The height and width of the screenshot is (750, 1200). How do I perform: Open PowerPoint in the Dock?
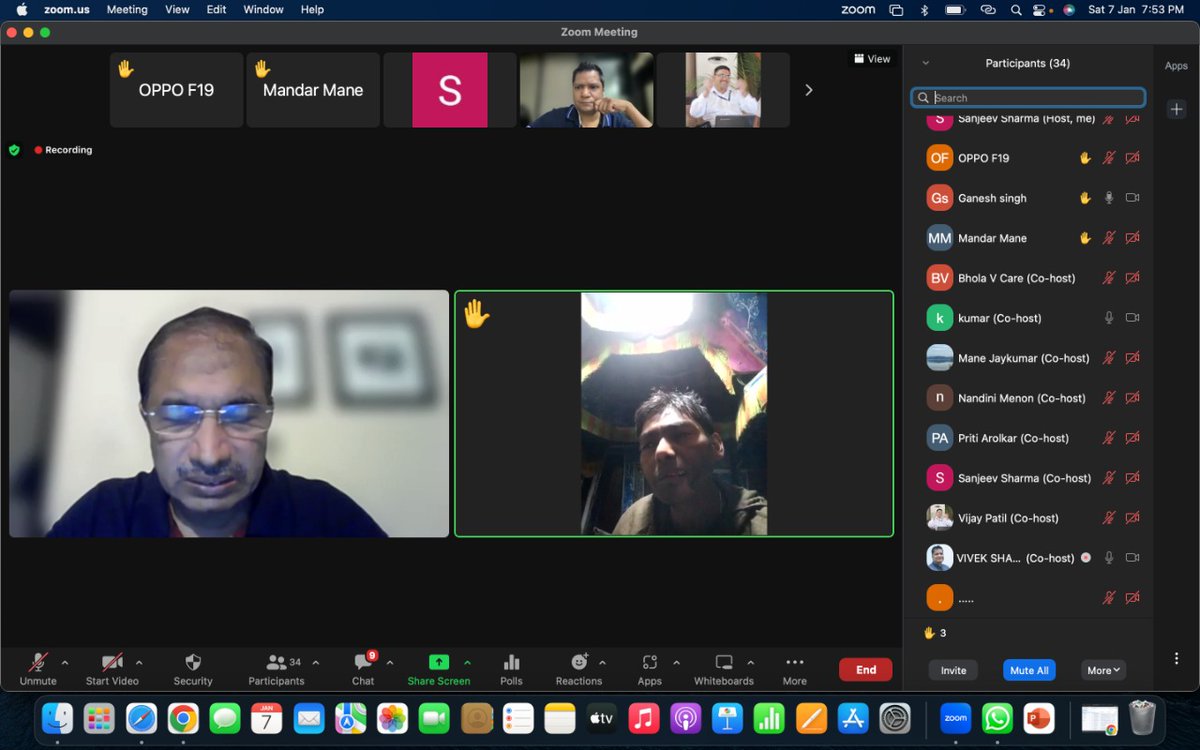point(1039,718)
